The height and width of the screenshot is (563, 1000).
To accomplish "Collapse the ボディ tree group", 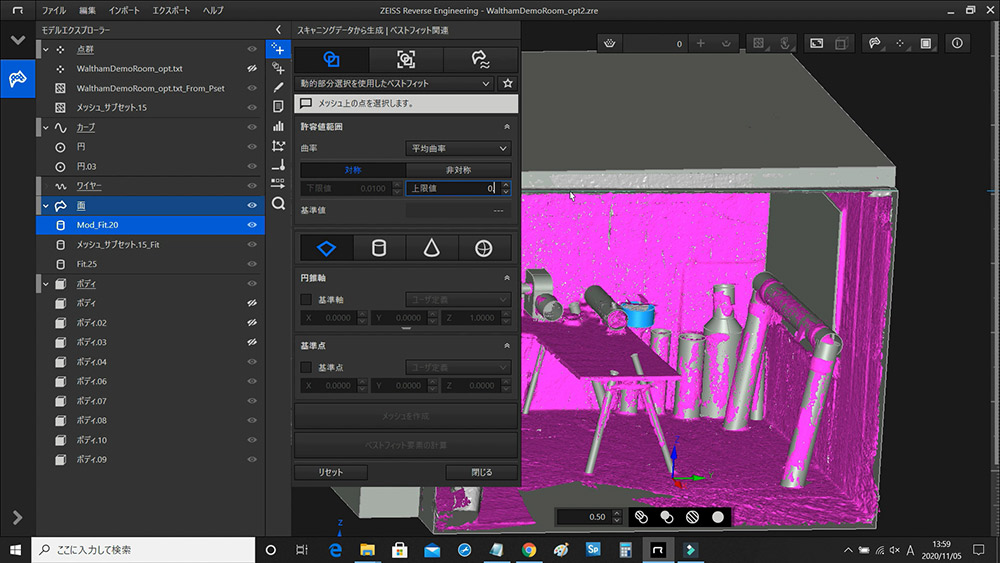I will click(x=45, y=284).
